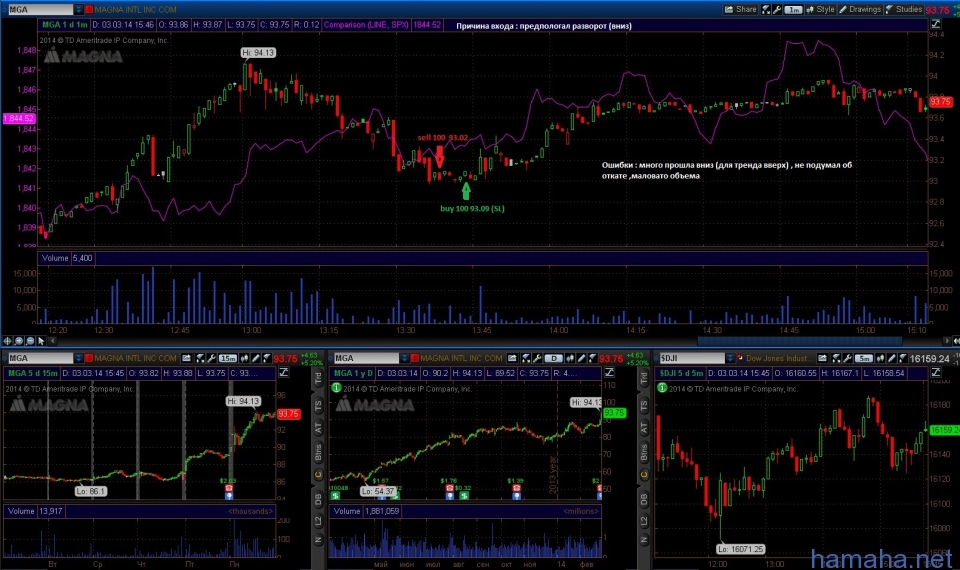Open DB side tab beside MGA 15m chart
The height and width of the screenshot is (570, 960).
(x=318, y=500)
